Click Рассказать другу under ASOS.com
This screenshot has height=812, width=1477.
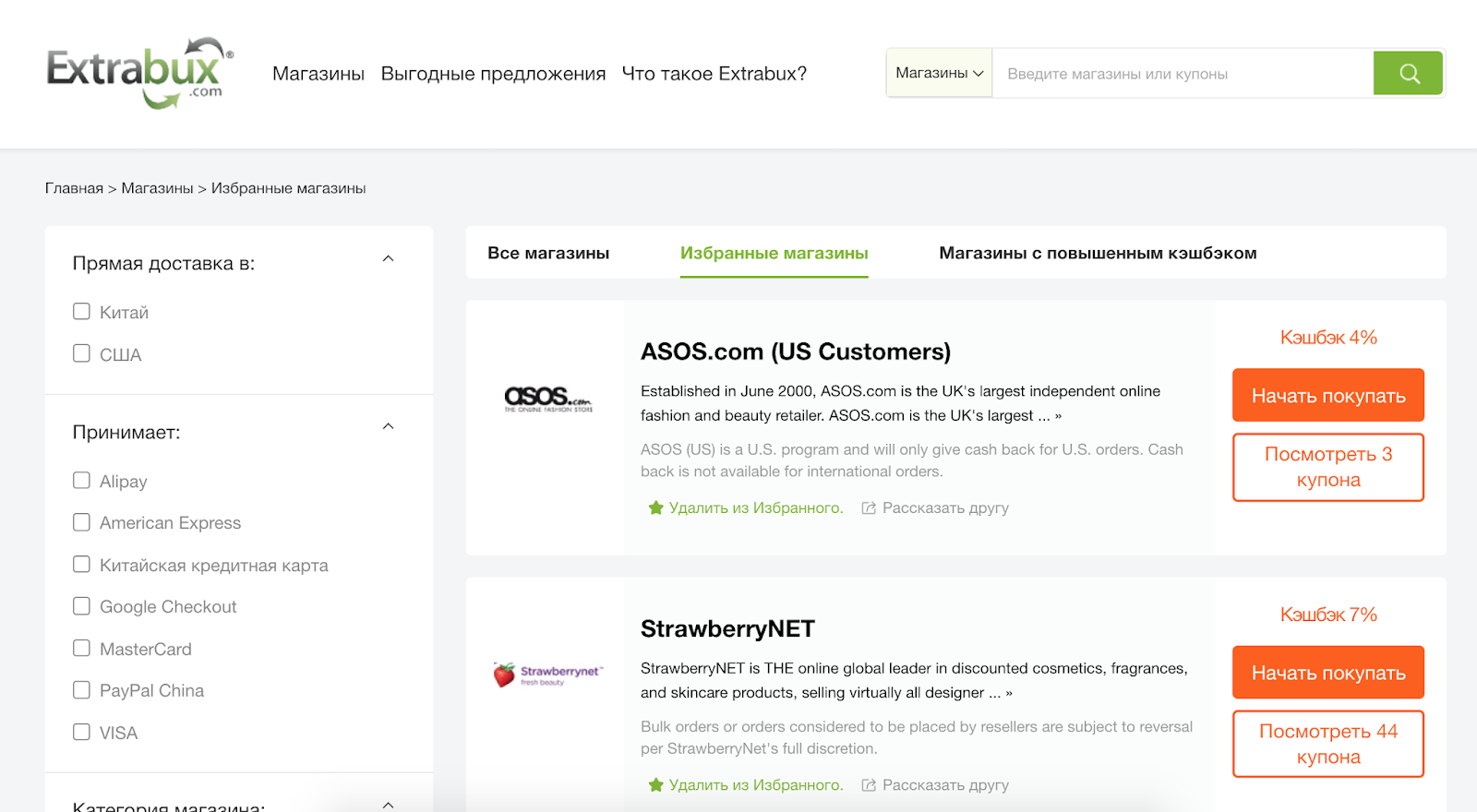(945, 507)
